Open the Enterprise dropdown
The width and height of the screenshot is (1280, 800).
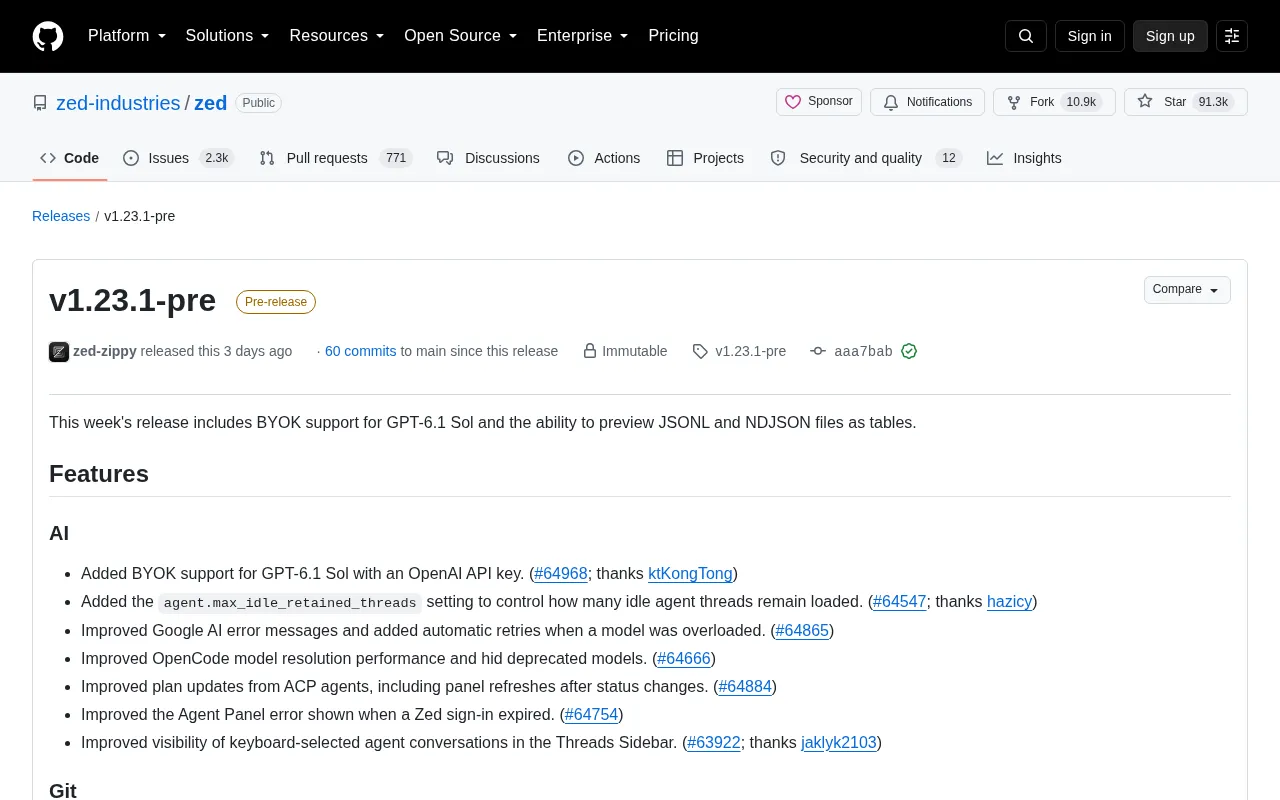tap(582, 36)
